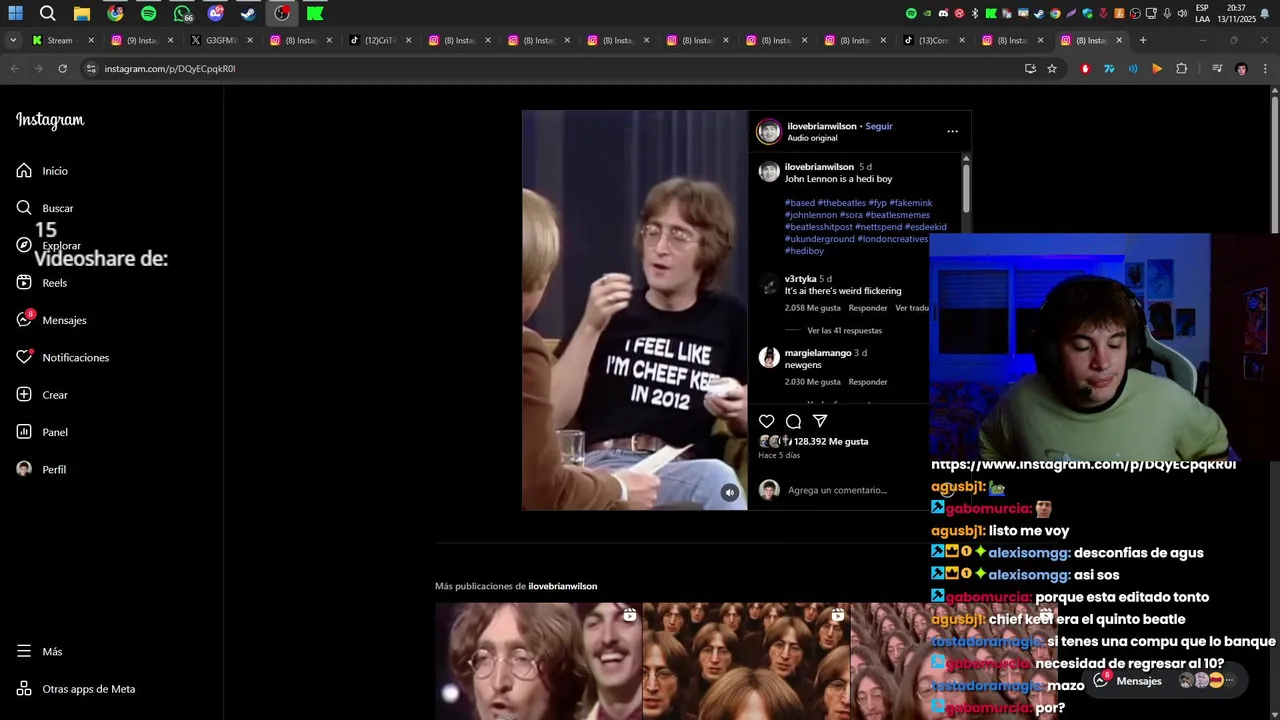Click the #thebeatles hashtag
The height and width of the screenshot is (720, 1280).
(x=842, y=203)
